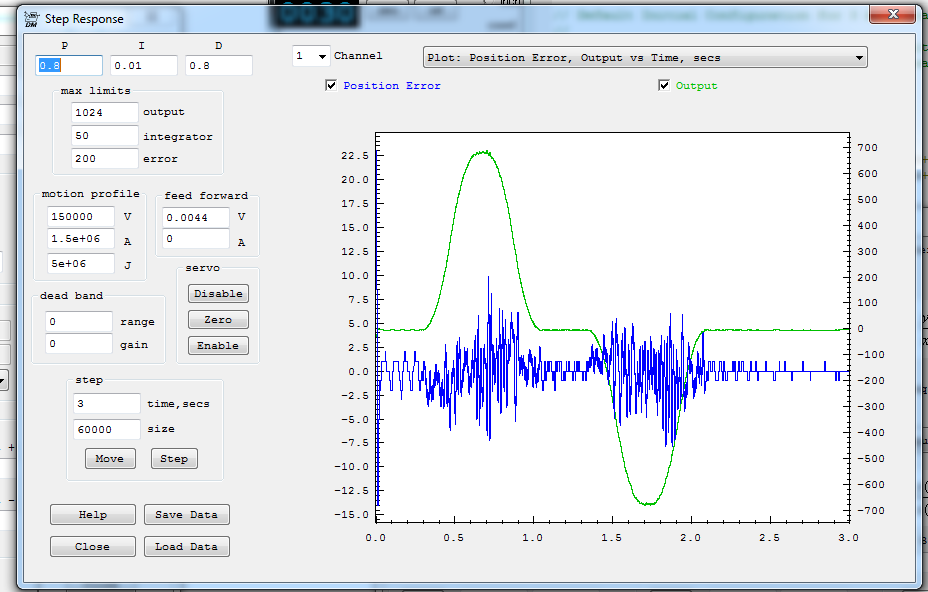Close the Step Response dialog window

click(x=892, y=14)
